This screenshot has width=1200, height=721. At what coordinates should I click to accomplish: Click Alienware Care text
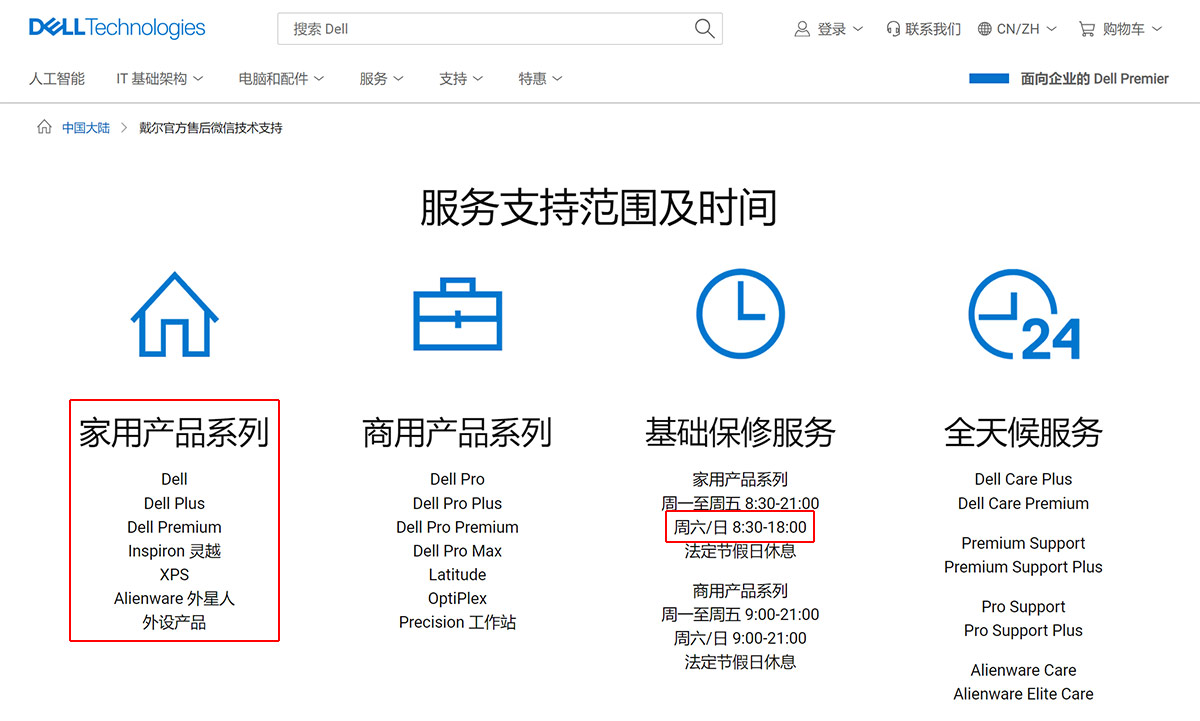(1023, 670)
